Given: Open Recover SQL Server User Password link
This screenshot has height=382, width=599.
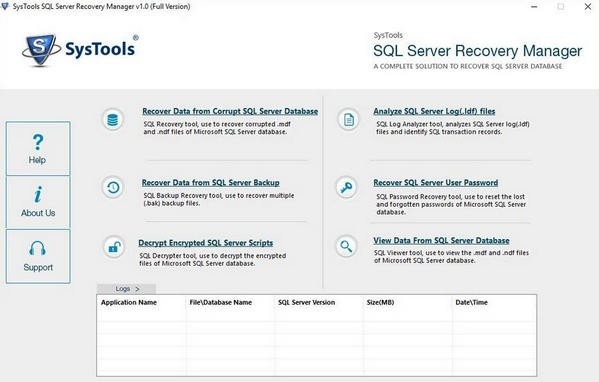Looking at the screenshot, I should [435, 183].
